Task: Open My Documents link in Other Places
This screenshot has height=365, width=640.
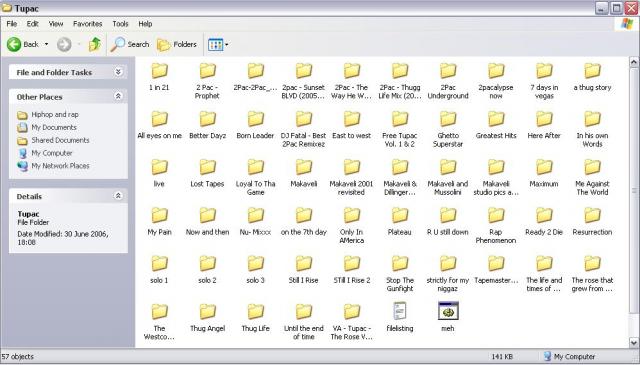Action: pyautogui.click(x=54, y=127)
